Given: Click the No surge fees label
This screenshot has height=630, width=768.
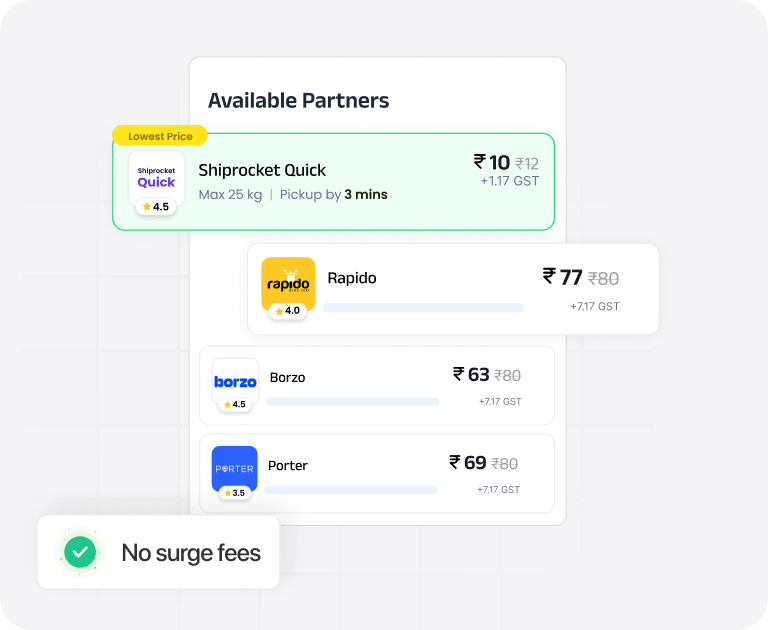Looking at the screenshot, I should click(191, 553).
